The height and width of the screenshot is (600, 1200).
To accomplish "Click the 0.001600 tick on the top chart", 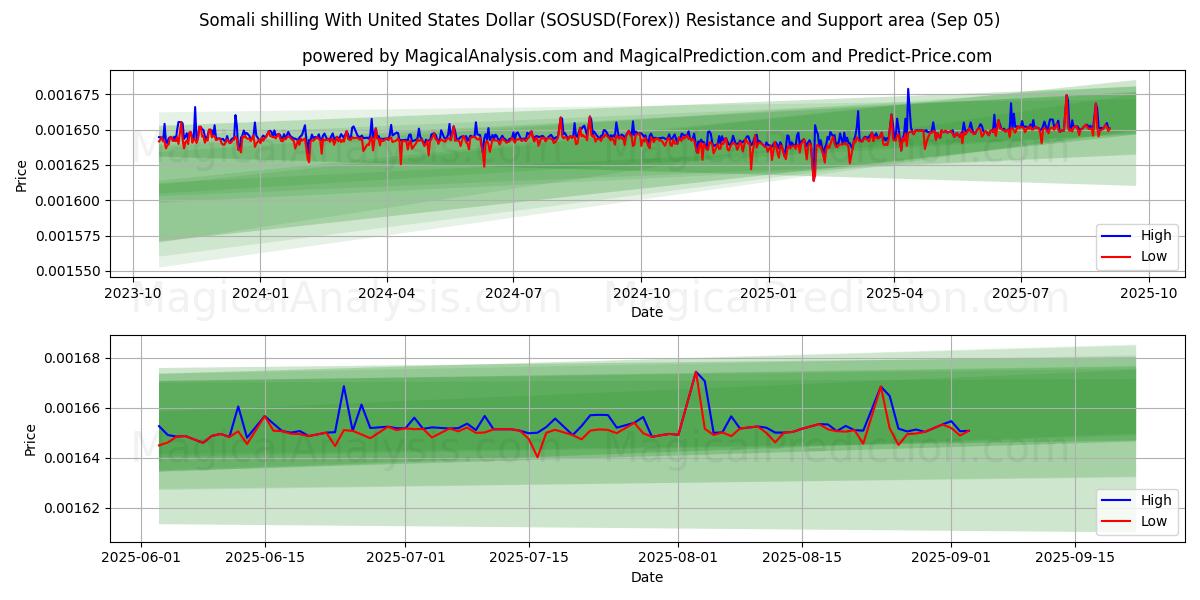I will pos(67,201).
